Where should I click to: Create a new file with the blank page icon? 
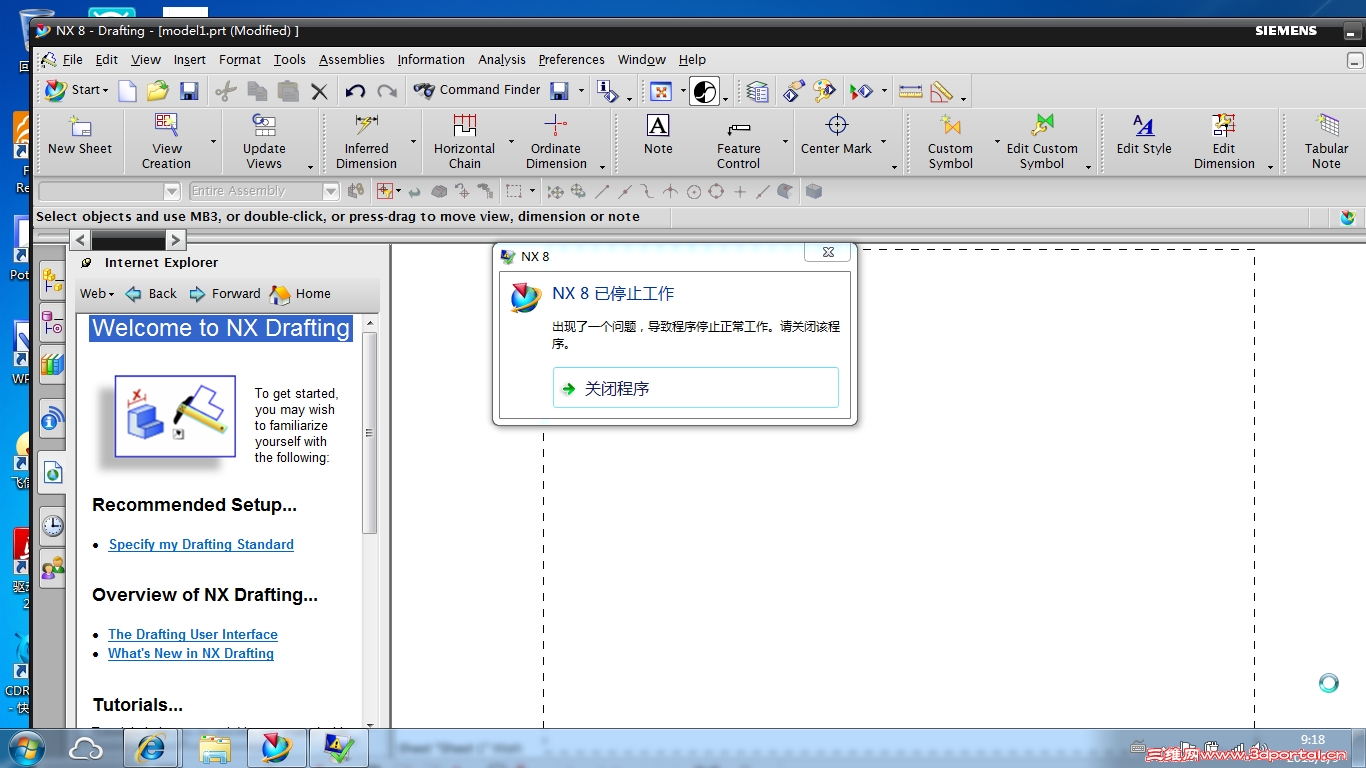[x=128, y=92]
